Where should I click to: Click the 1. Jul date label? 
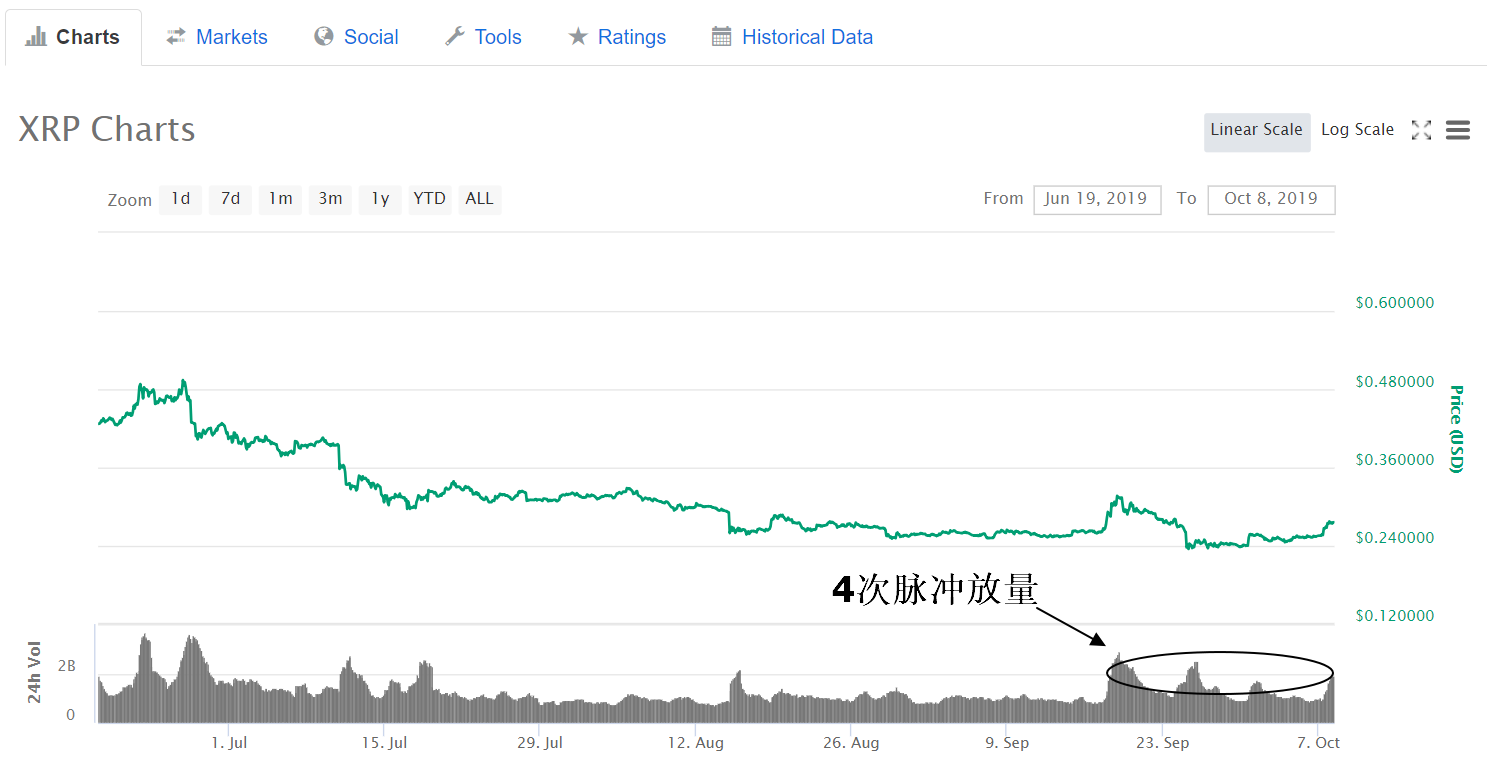point(229,743)
